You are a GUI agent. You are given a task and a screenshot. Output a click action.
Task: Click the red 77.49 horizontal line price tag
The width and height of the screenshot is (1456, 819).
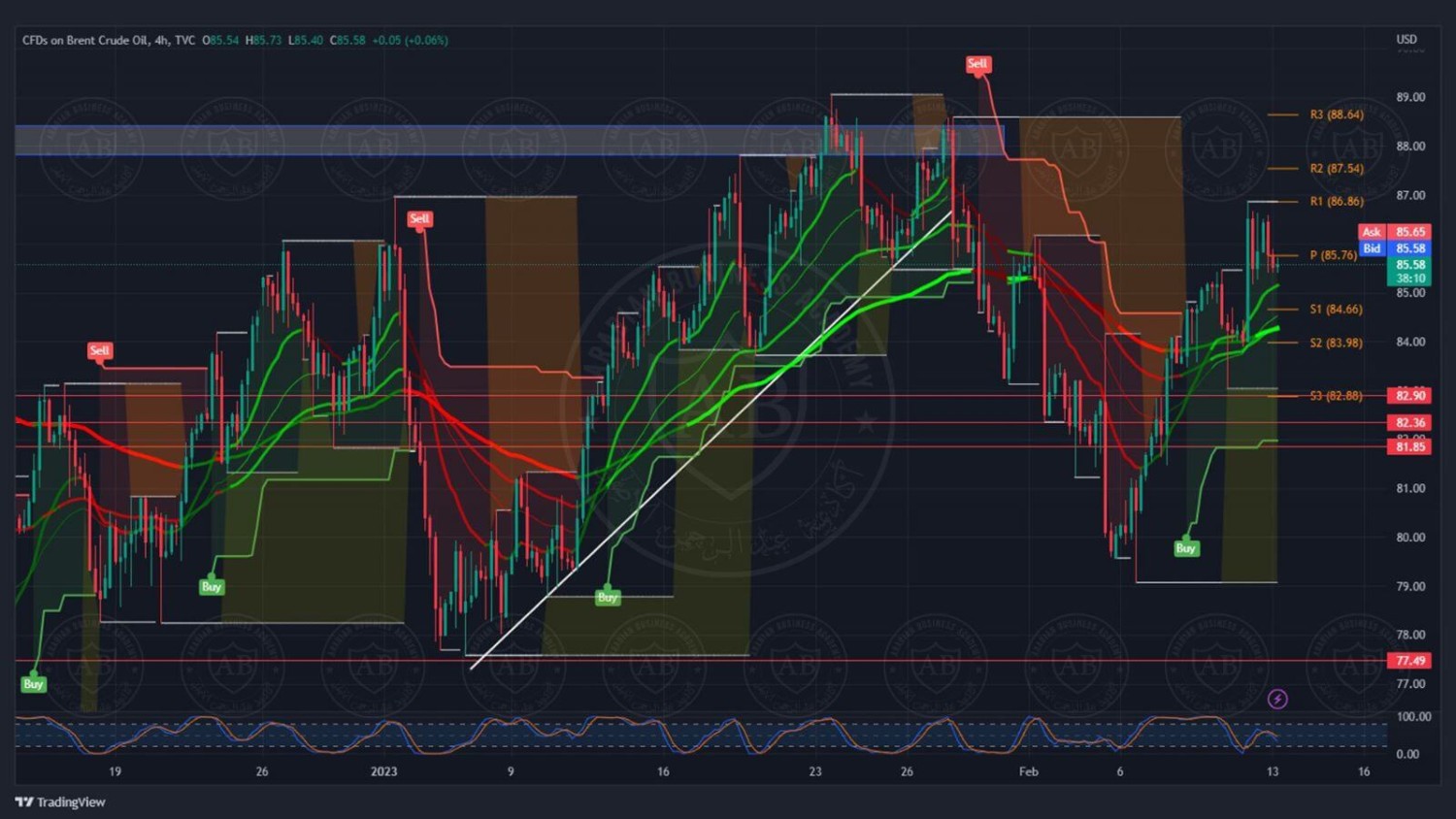1409,661
